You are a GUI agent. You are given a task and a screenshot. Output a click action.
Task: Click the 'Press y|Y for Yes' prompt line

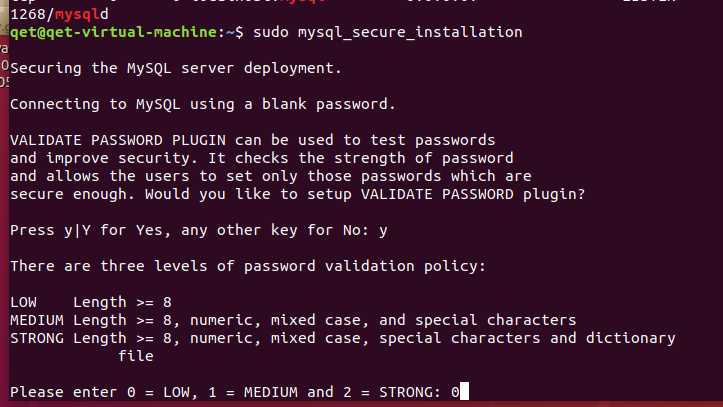(x=190, y=230)
